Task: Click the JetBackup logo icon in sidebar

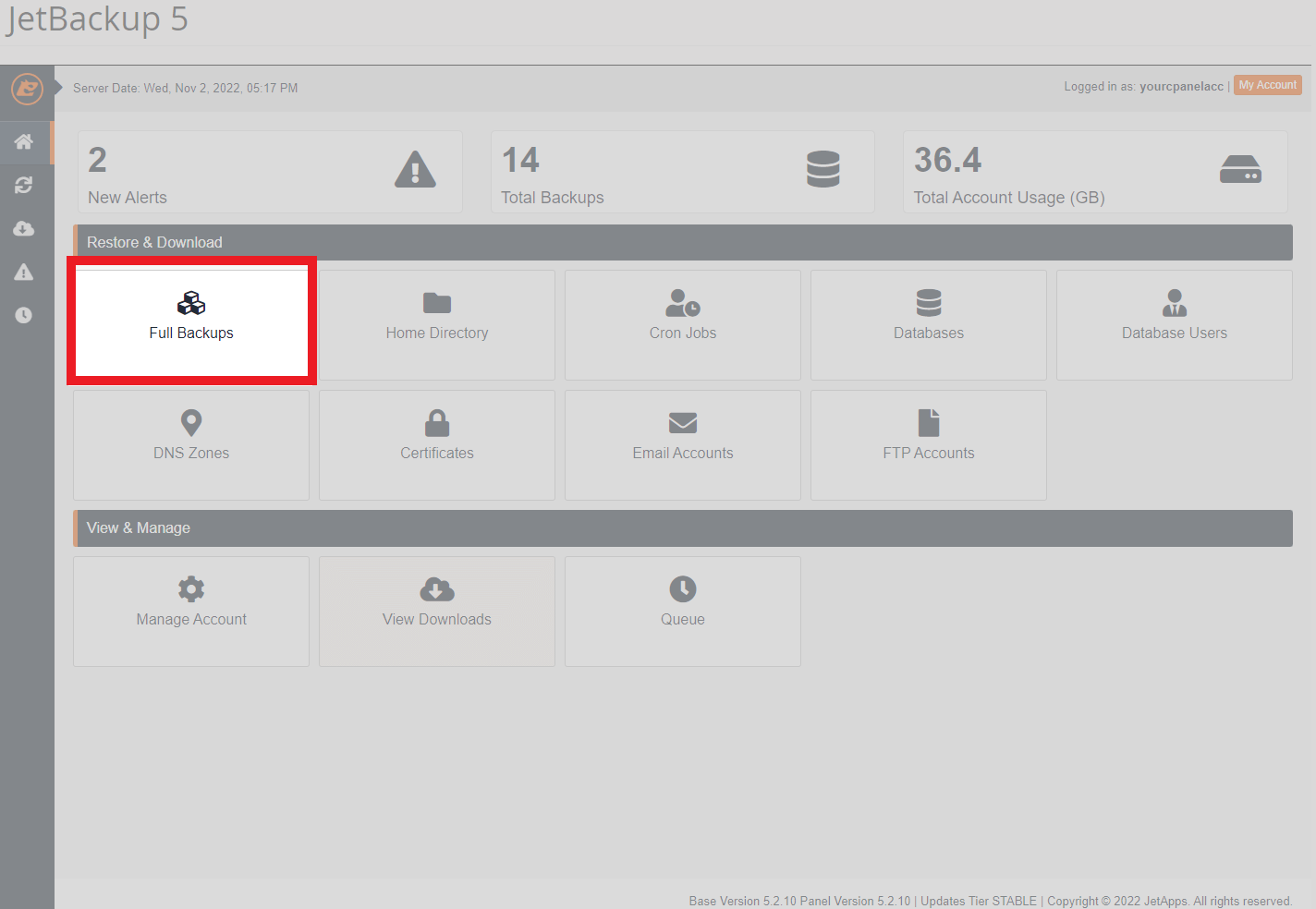Action: click(27, 90)
